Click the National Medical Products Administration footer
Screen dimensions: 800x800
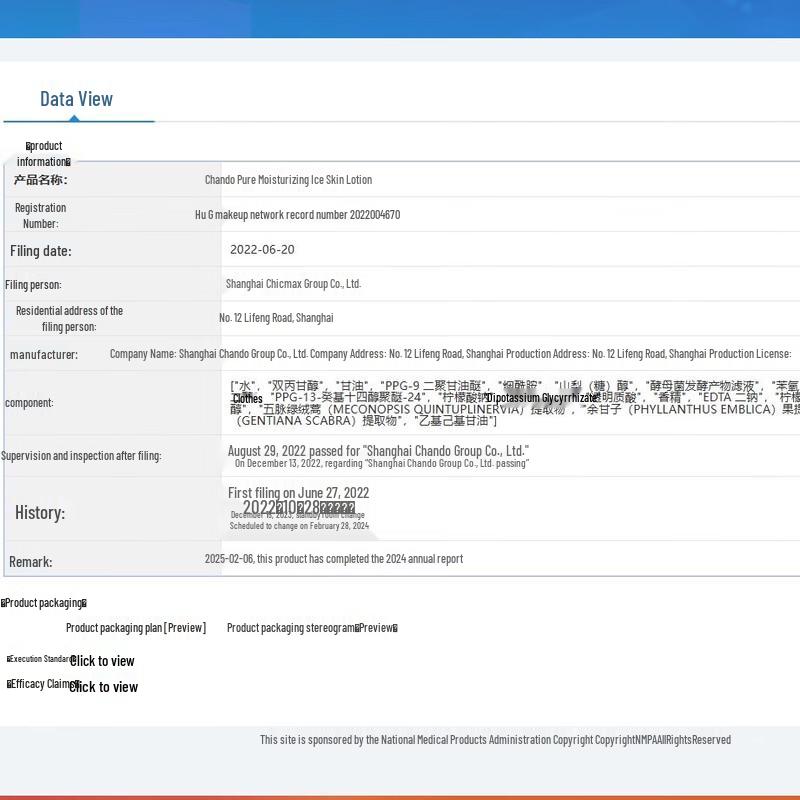click(495, 740)
